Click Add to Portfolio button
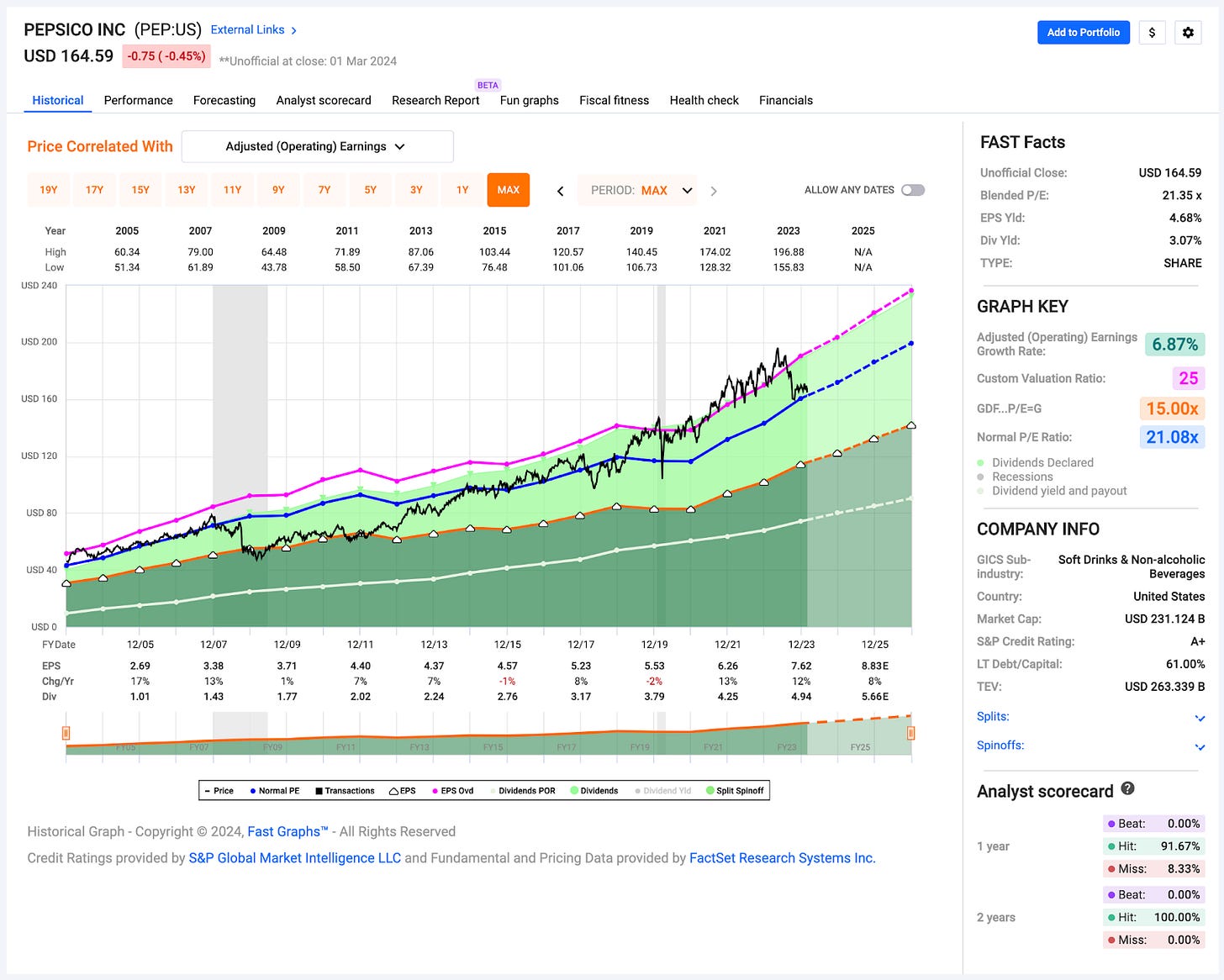The width and height of the screenshot is (1224, 980). [1084, 32]
